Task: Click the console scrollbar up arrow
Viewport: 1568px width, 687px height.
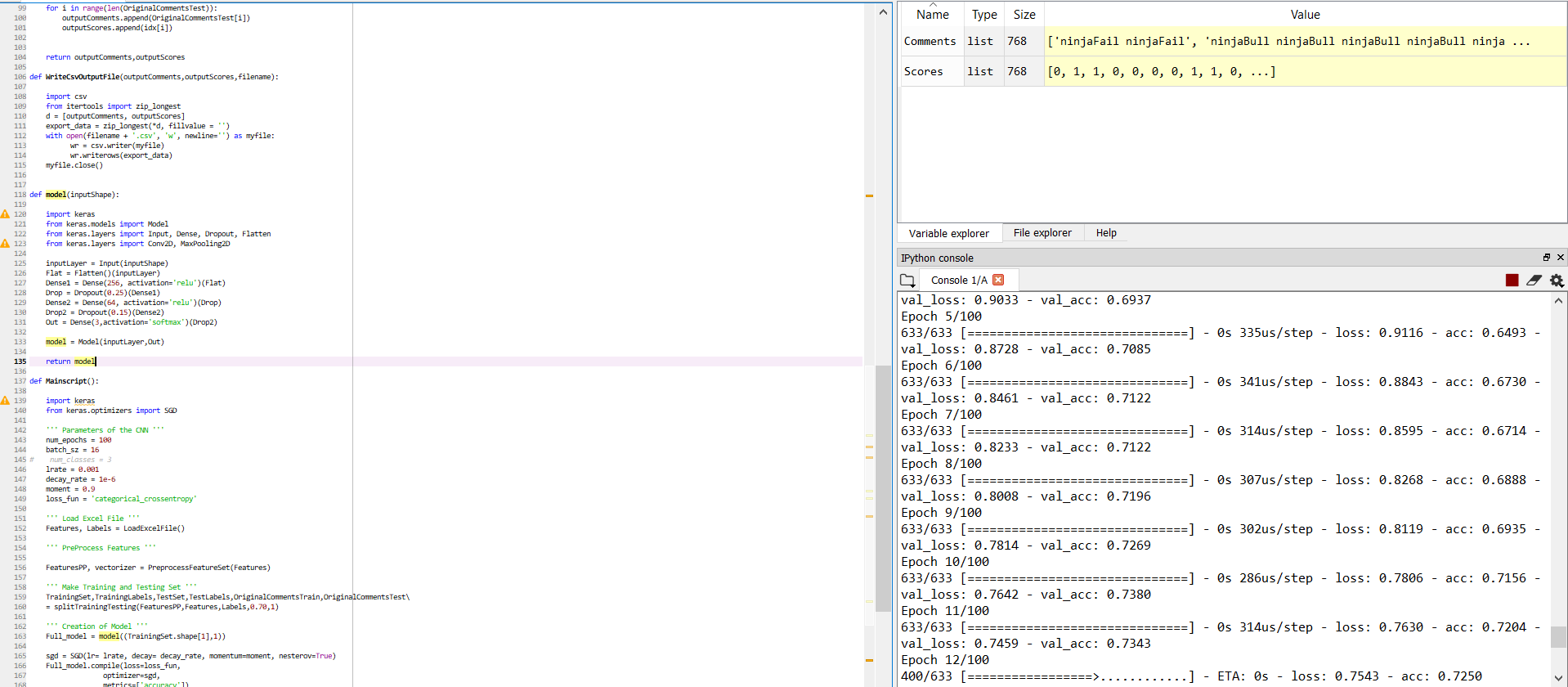Action: click(1558, 300)
